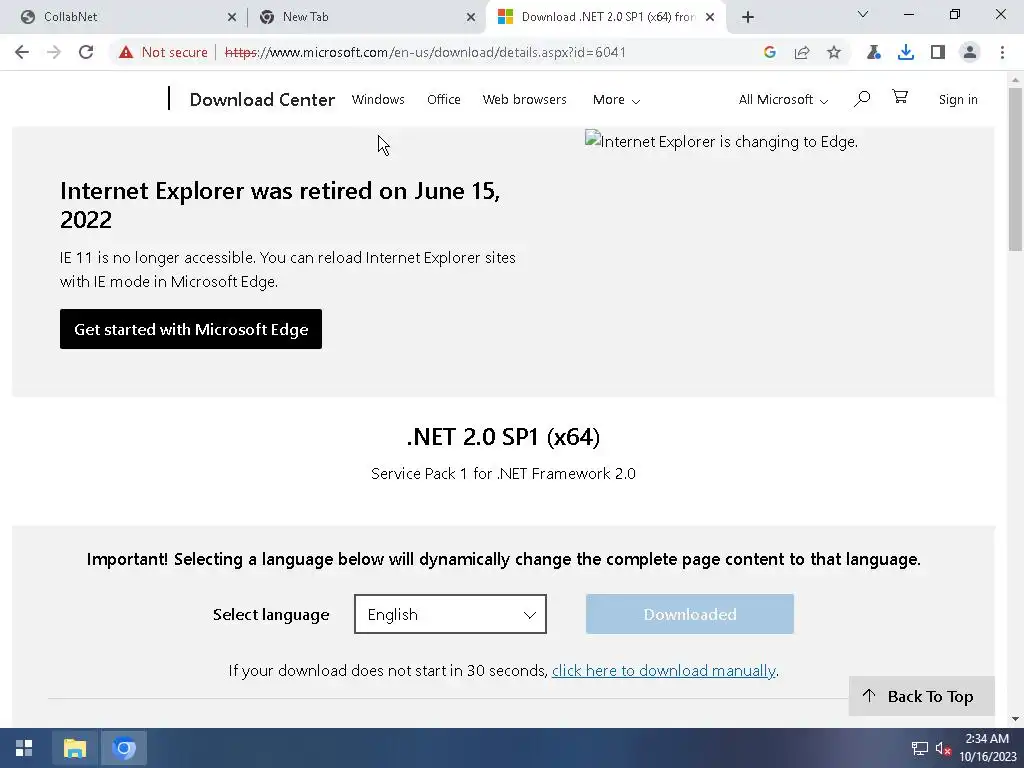The image size is (1024, 768).
Task: Open the Select language dropdown
Action: 451,614
